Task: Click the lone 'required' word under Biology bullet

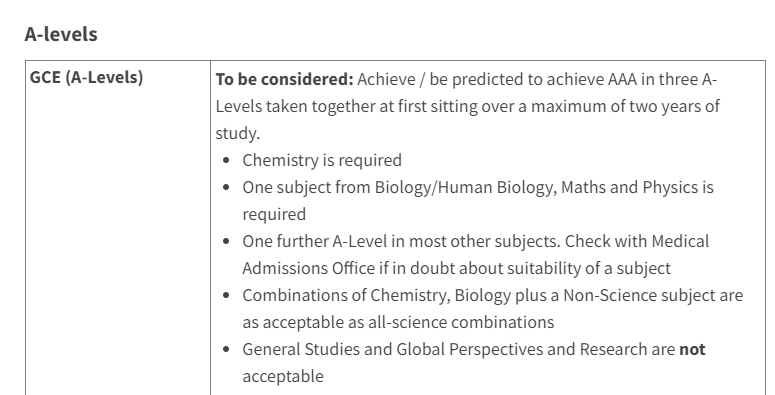Action: tap(274, 215)
